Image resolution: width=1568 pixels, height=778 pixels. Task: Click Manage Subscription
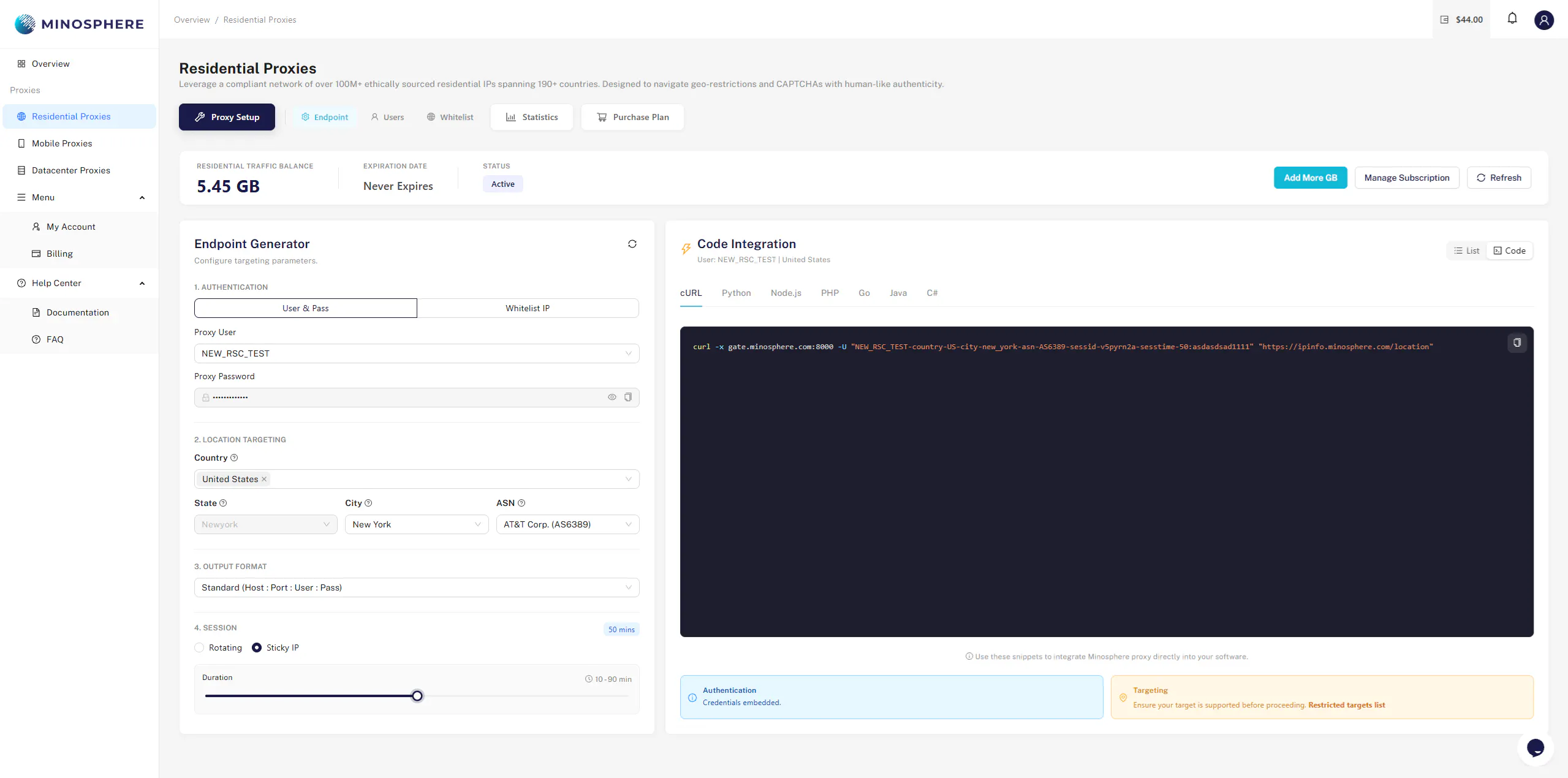(1407, 178)
